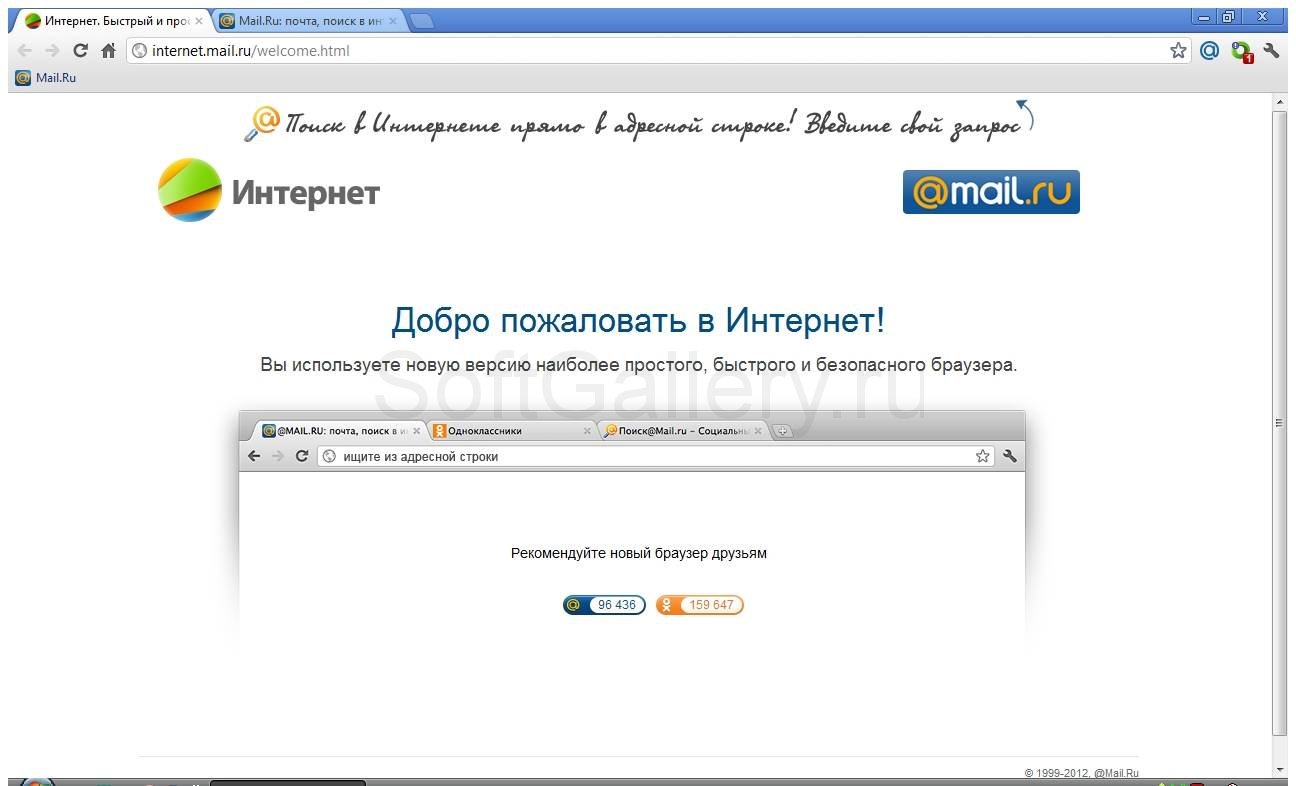
Task: Close the 'Интернет. Быстрый и прос' tab
Action: pyautogui.click(x=199, y=21)
